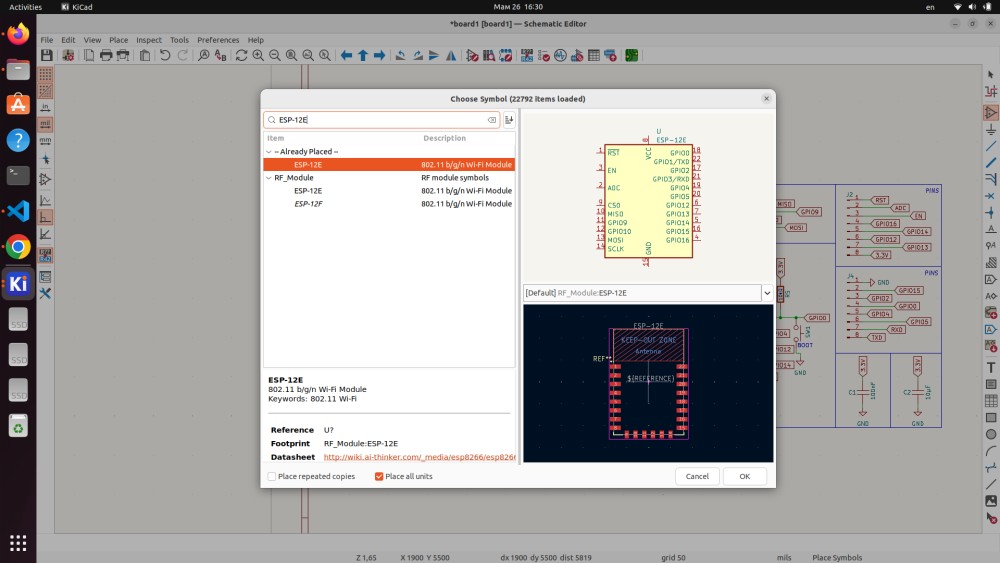Switch units to millimeters
Image resolution: width=1000 pixels, height=563 pixels.
point(45,141)
